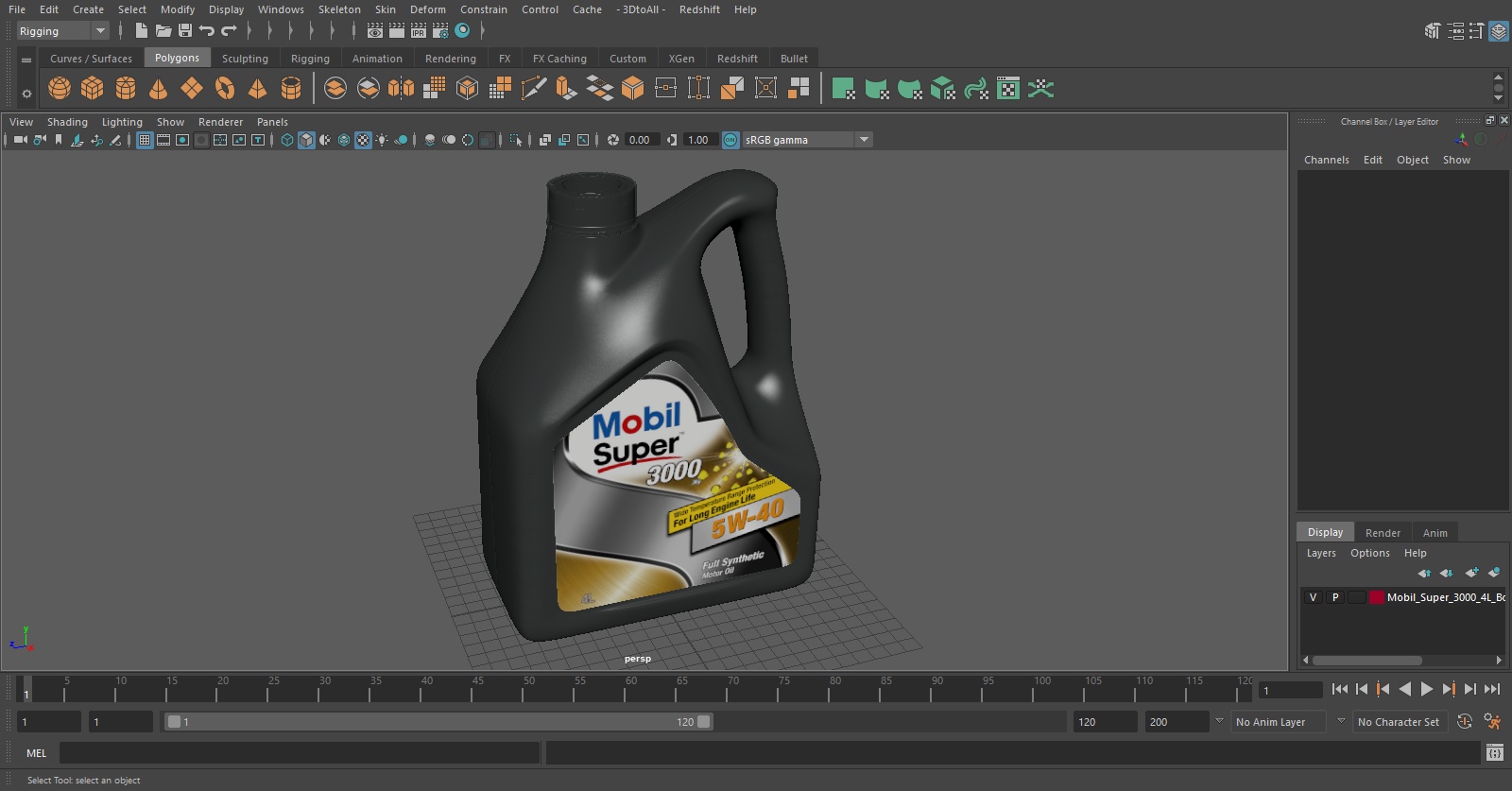
Task: Open animation preferences running figure icon
Action: point(1492,722)
